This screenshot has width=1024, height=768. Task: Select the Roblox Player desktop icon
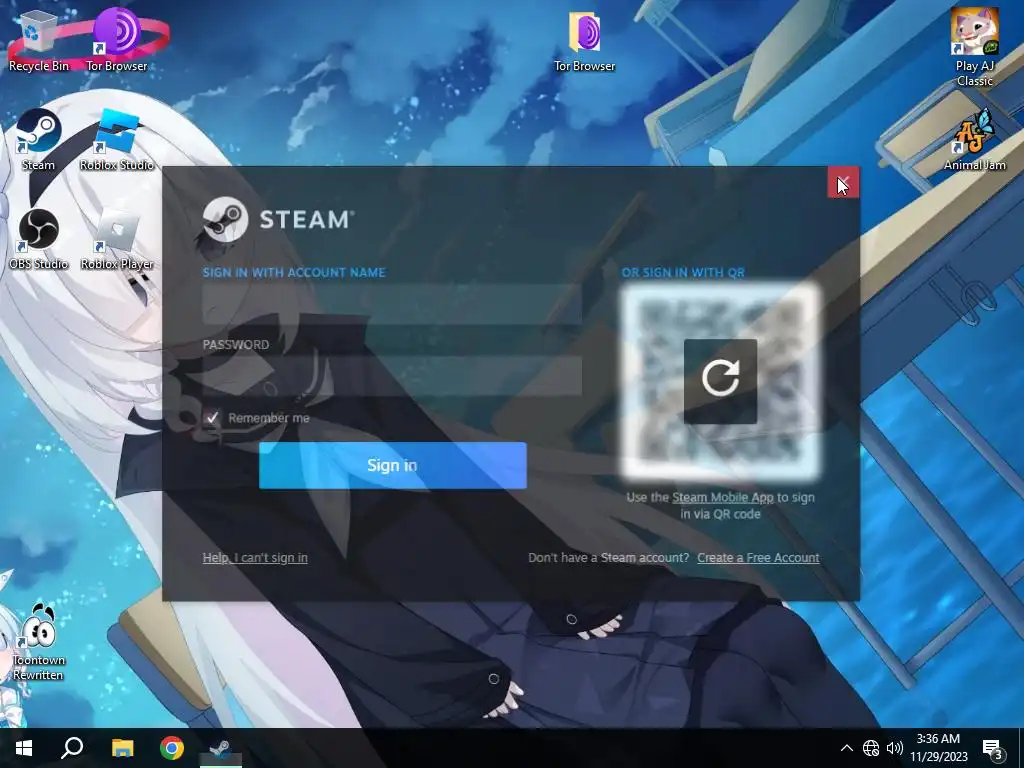click(117, 240)
